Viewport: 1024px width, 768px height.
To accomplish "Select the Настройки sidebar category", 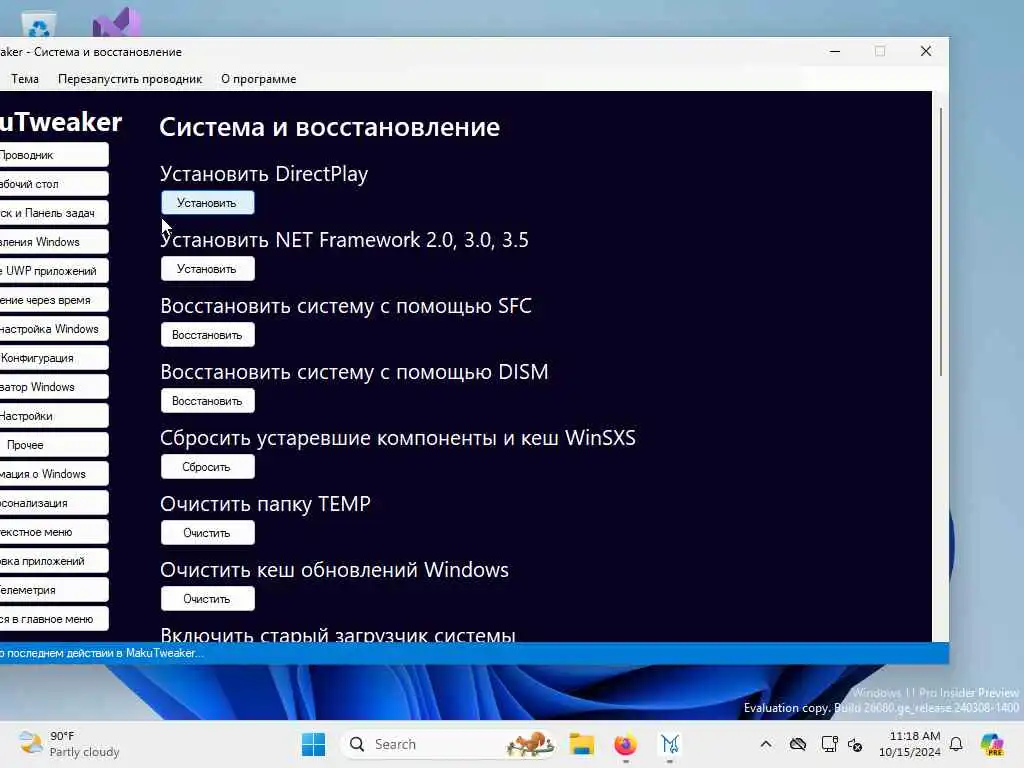I will [54, 416].
